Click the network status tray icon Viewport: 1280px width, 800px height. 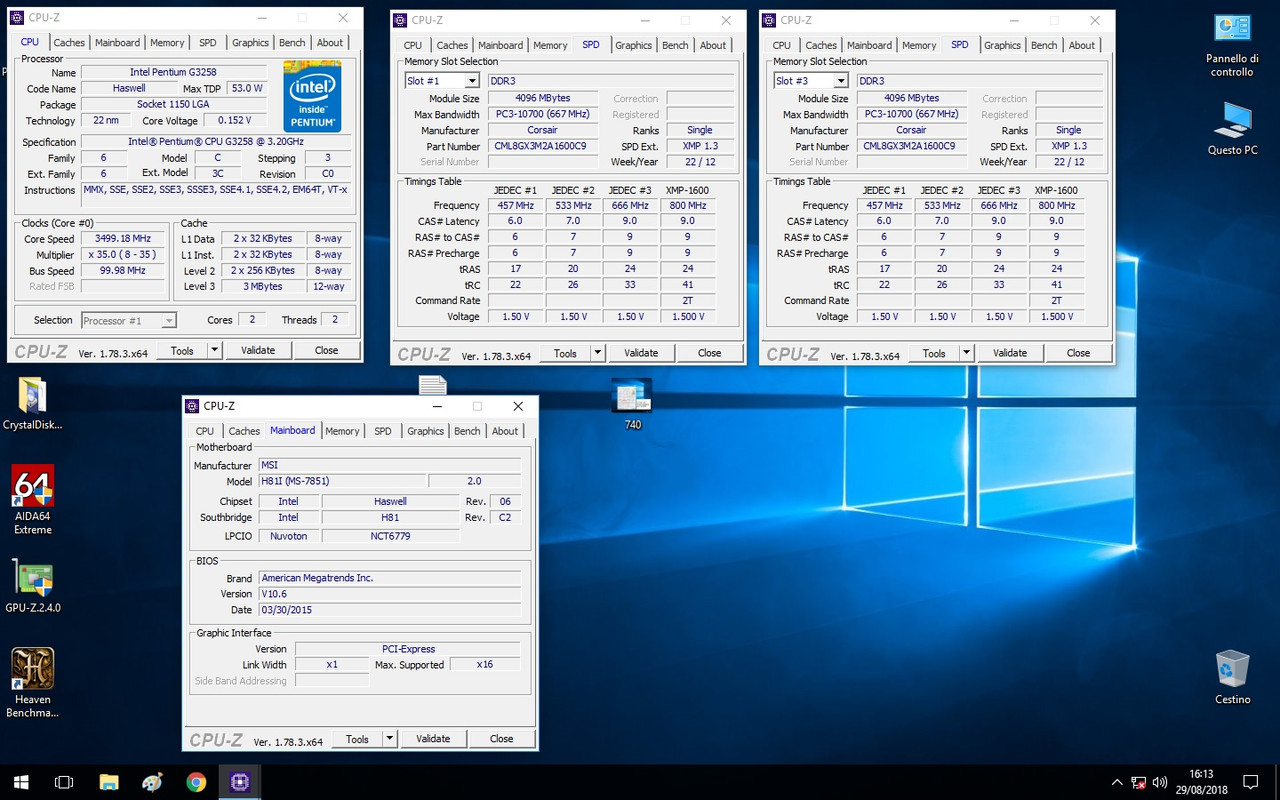coord(1138,782)
